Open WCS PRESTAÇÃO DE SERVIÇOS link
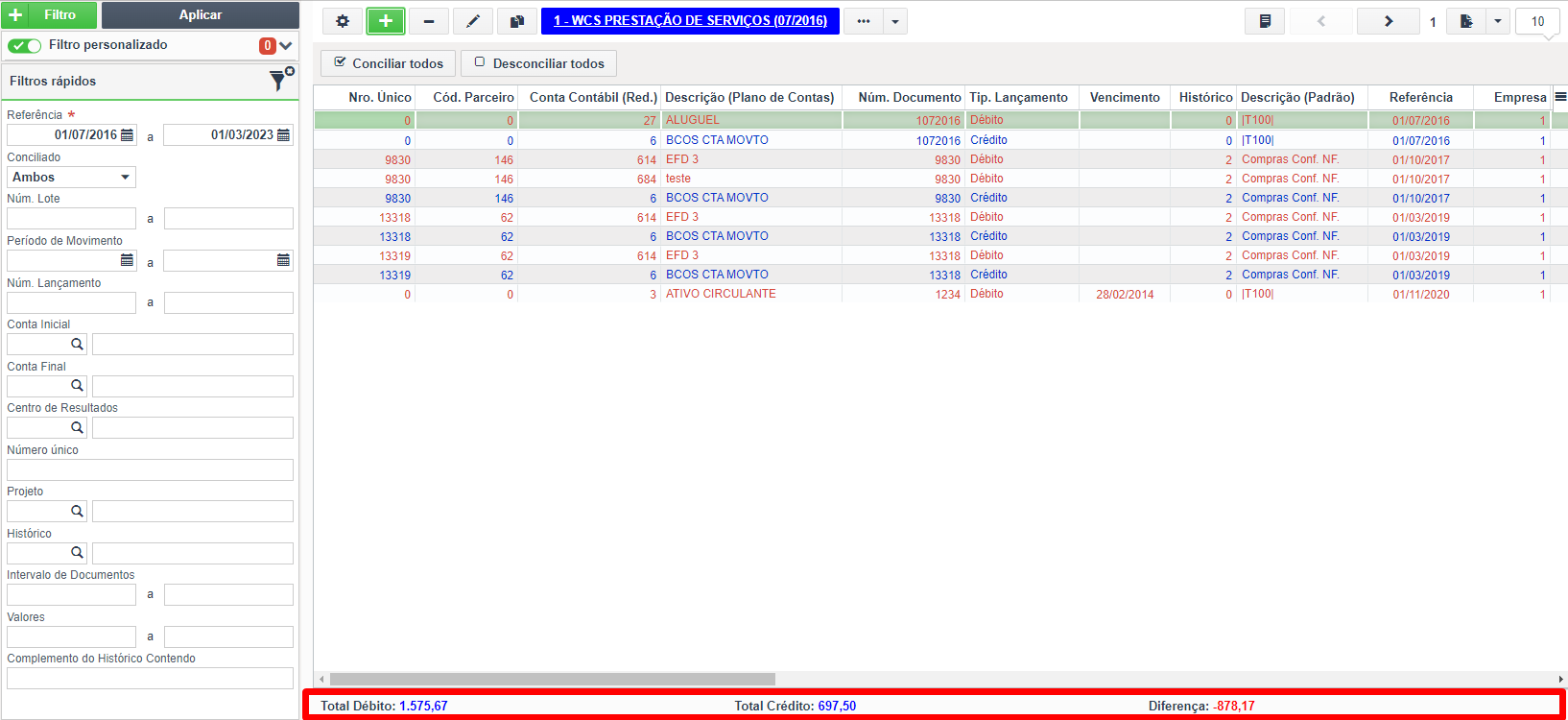Image resolution: width=1568 pixels, height=720 pixels. coord(690,20)
